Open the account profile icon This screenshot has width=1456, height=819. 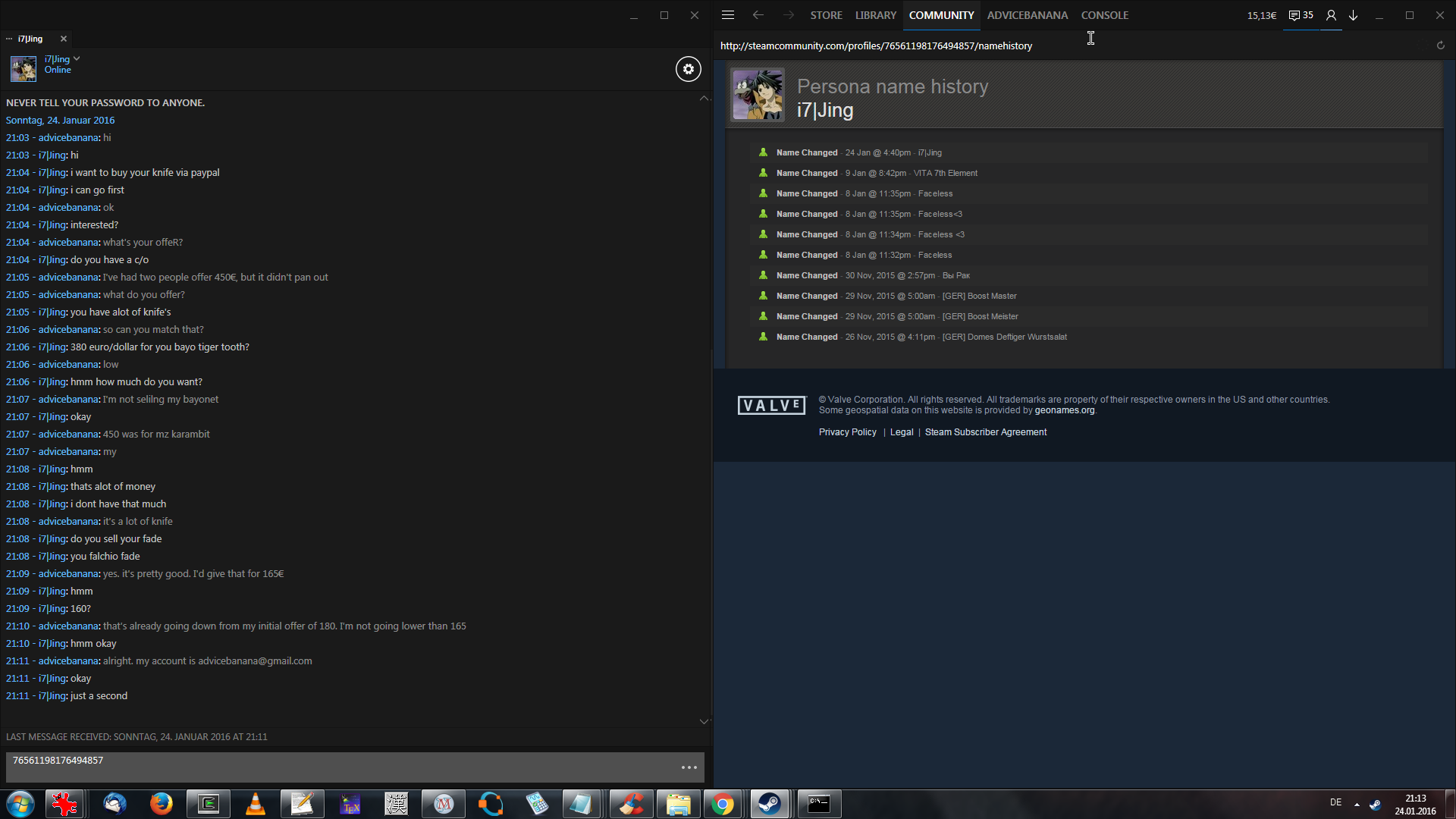(x=1331, y=15)
